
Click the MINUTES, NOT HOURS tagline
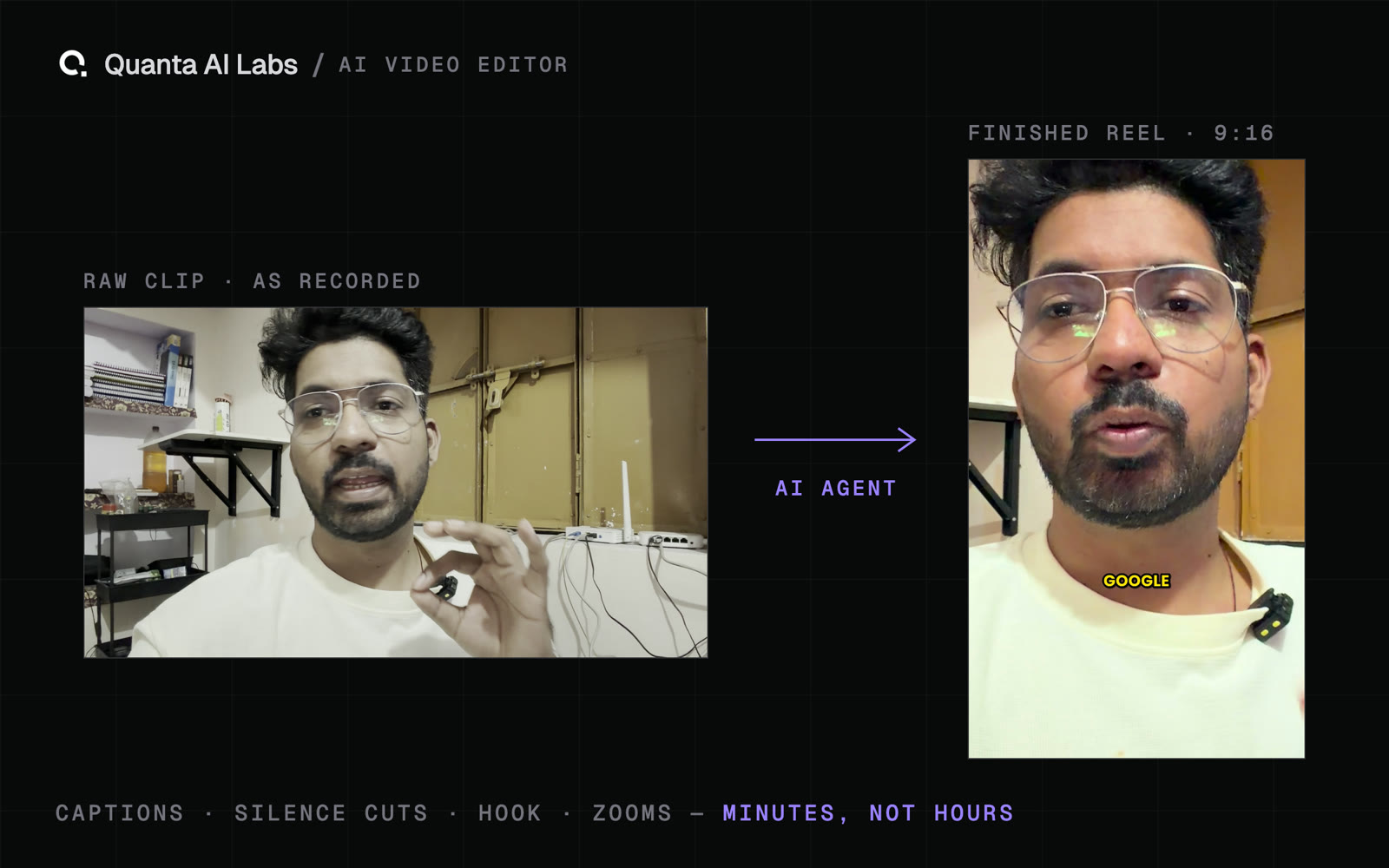click(868, 813)
